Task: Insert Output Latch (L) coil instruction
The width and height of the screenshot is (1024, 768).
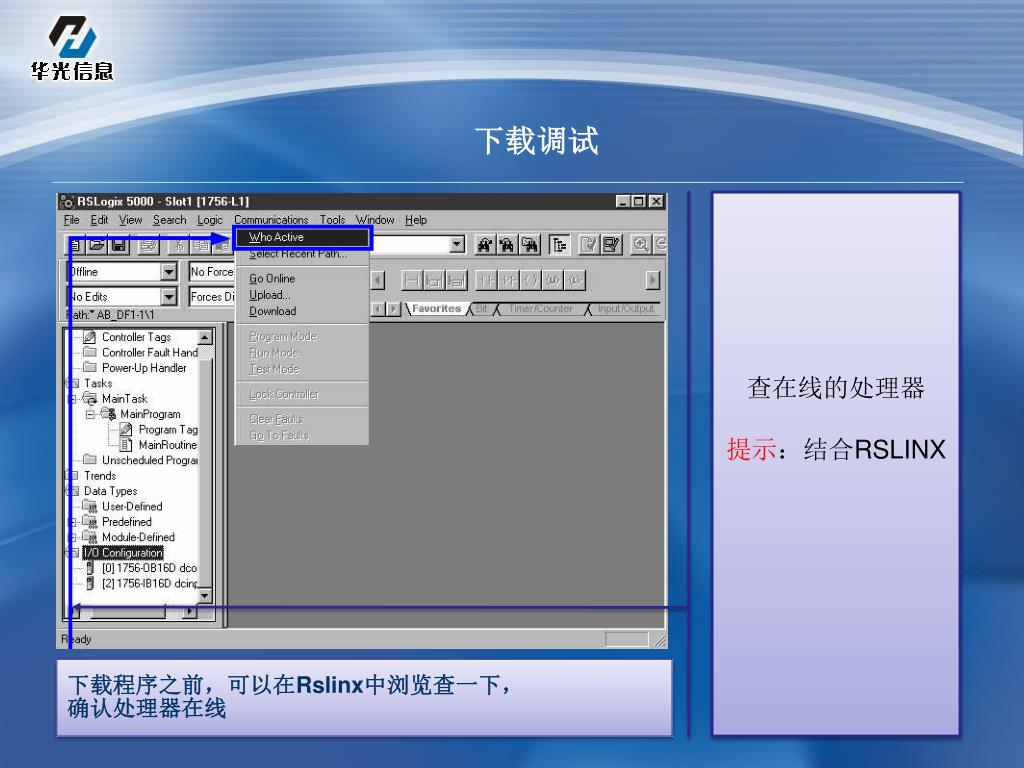Action: point(575,281)
